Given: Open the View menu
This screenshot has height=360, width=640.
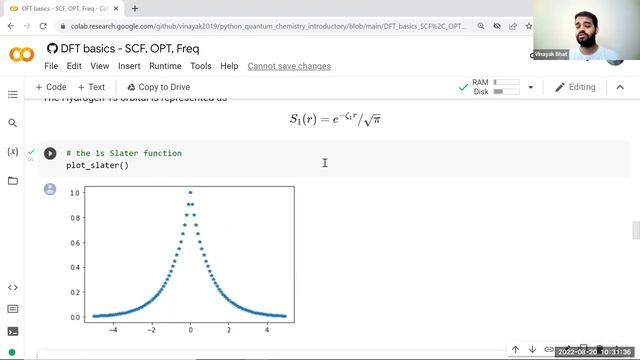Looking at the screenshot, I should tap(100, 66).
